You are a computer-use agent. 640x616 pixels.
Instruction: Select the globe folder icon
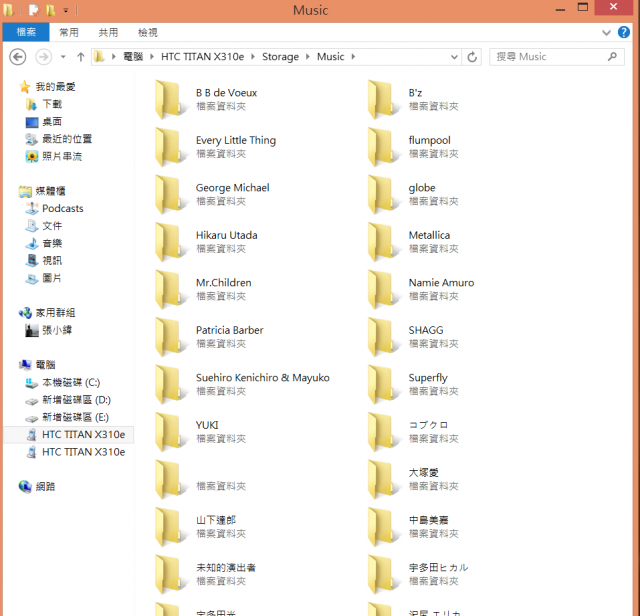382,194
